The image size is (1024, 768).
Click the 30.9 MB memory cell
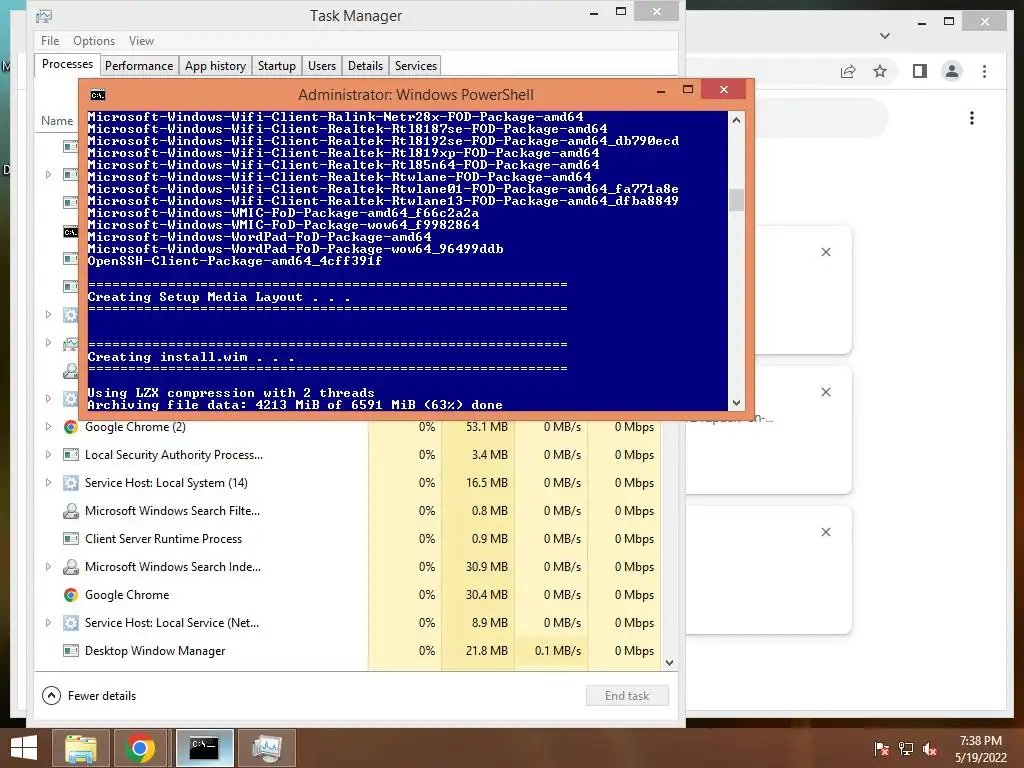487,567
